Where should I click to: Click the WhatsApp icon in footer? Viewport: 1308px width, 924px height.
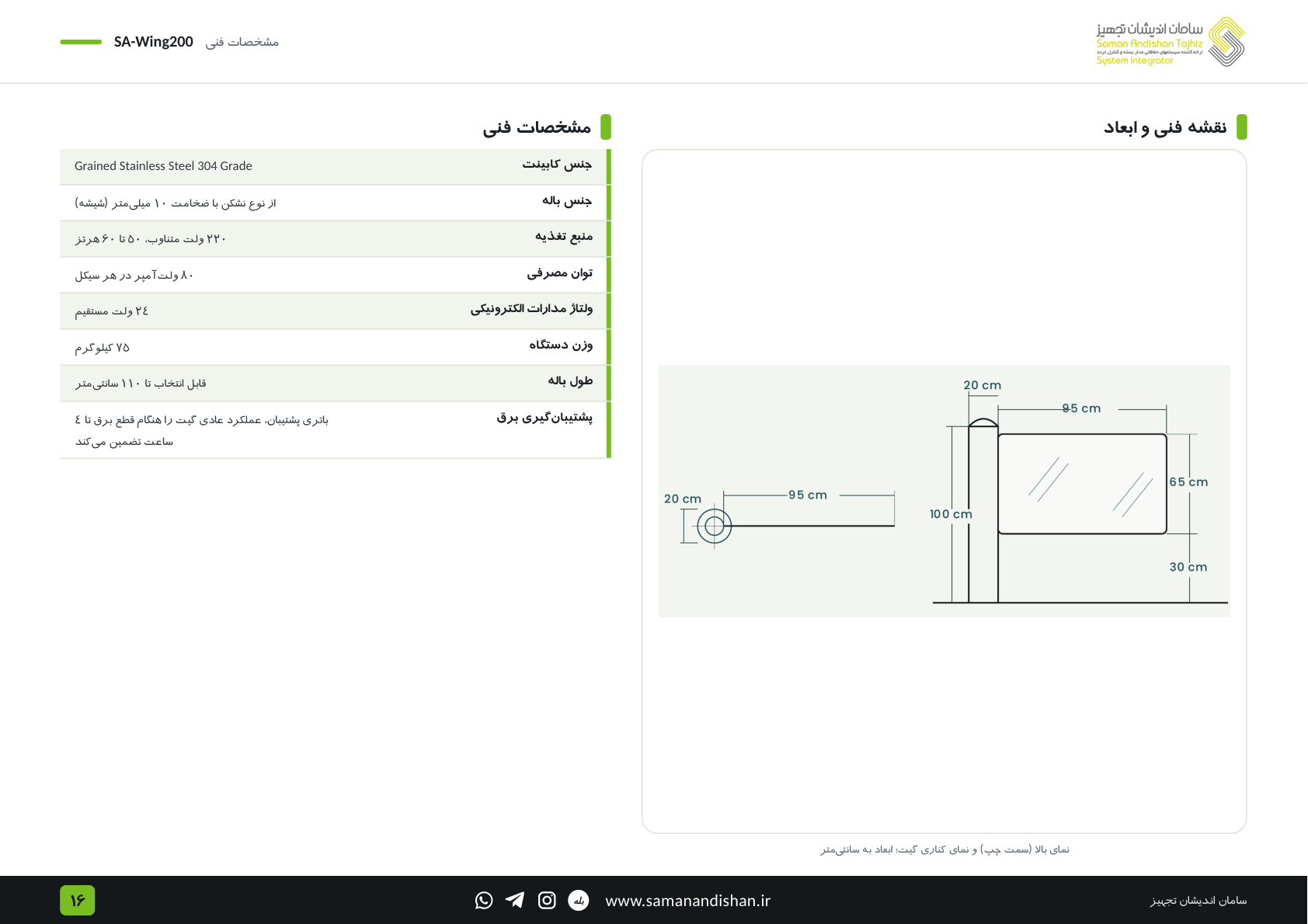pos(484,900)
